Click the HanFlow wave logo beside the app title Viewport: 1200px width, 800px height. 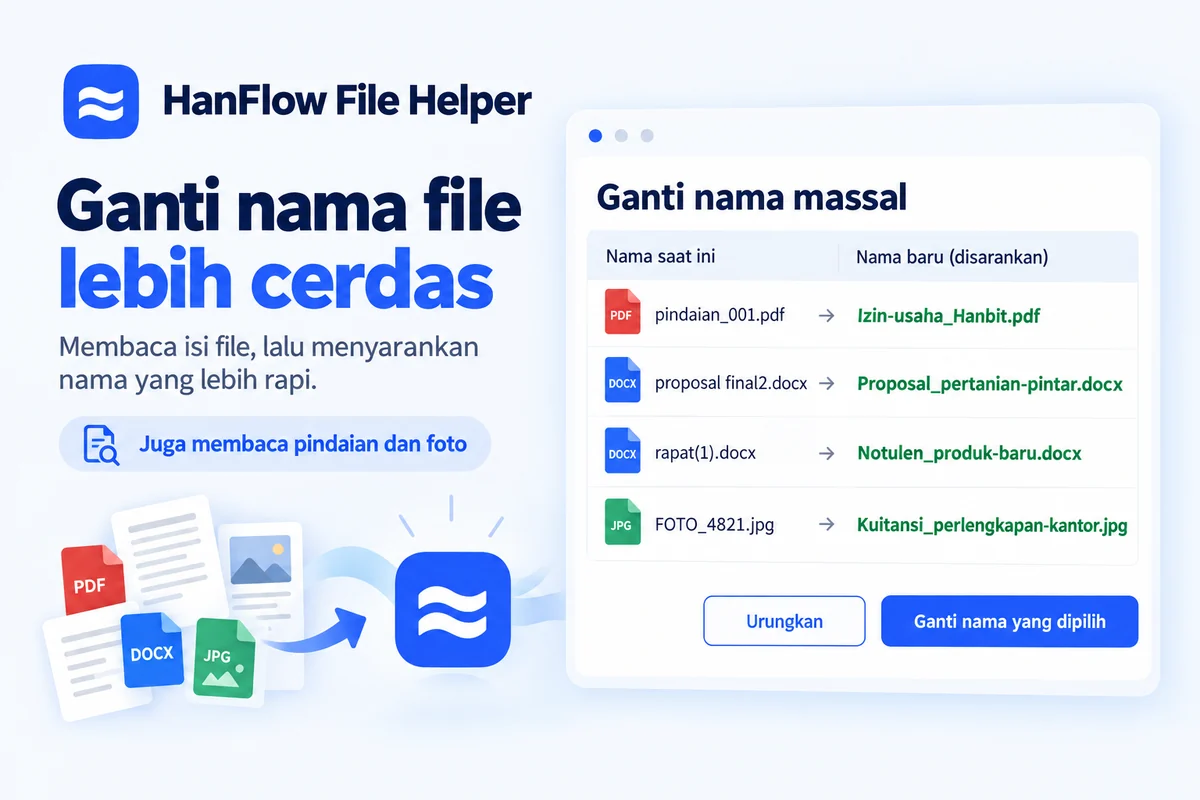[x=100, y=101]
